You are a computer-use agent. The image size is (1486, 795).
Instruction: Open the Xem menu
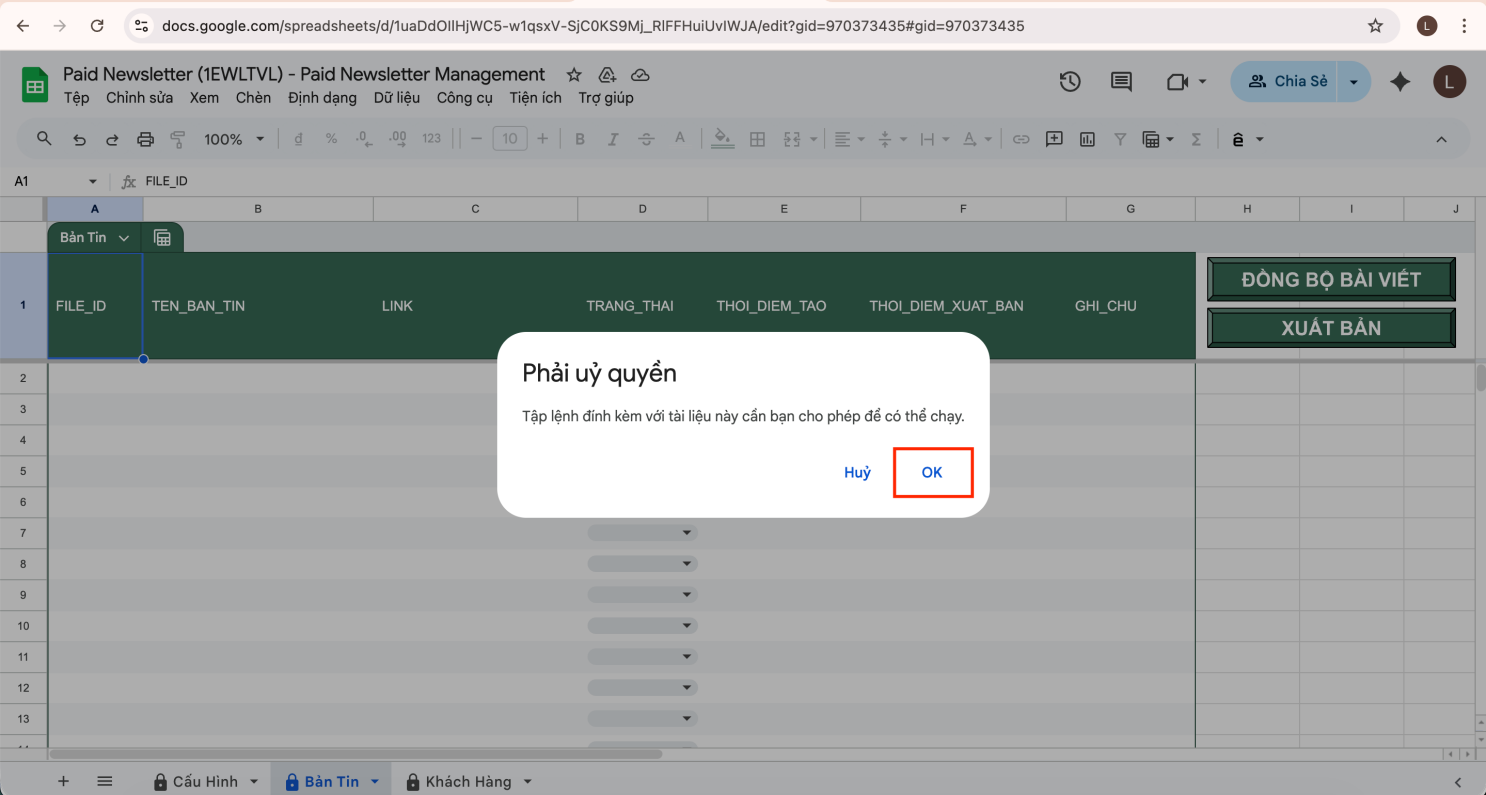pyautogui.click(x=204, y=97)
